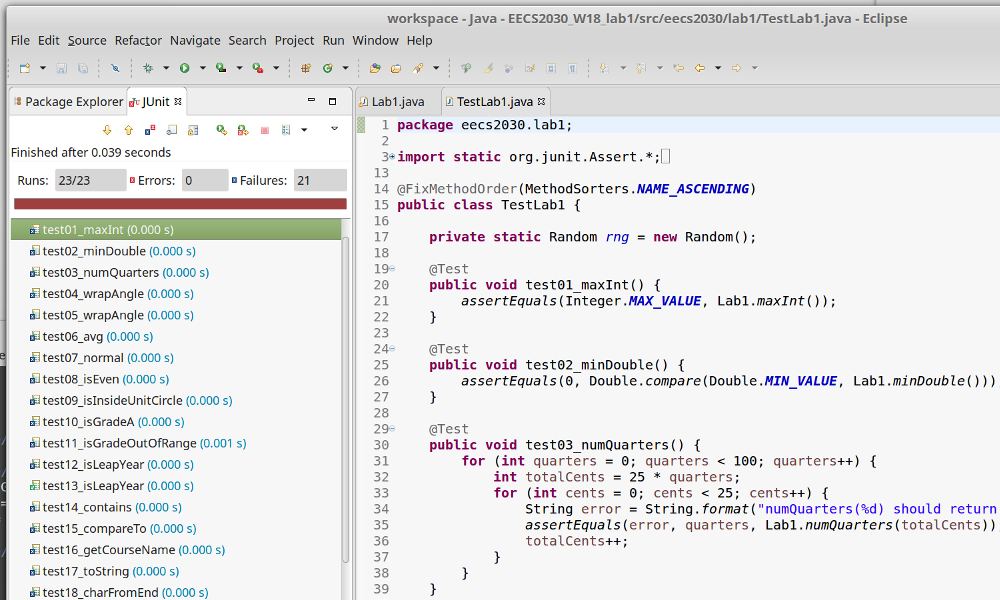Click Previous Failure up arrow in JUnit
1000x600 pixels.
tap(128, 130)
